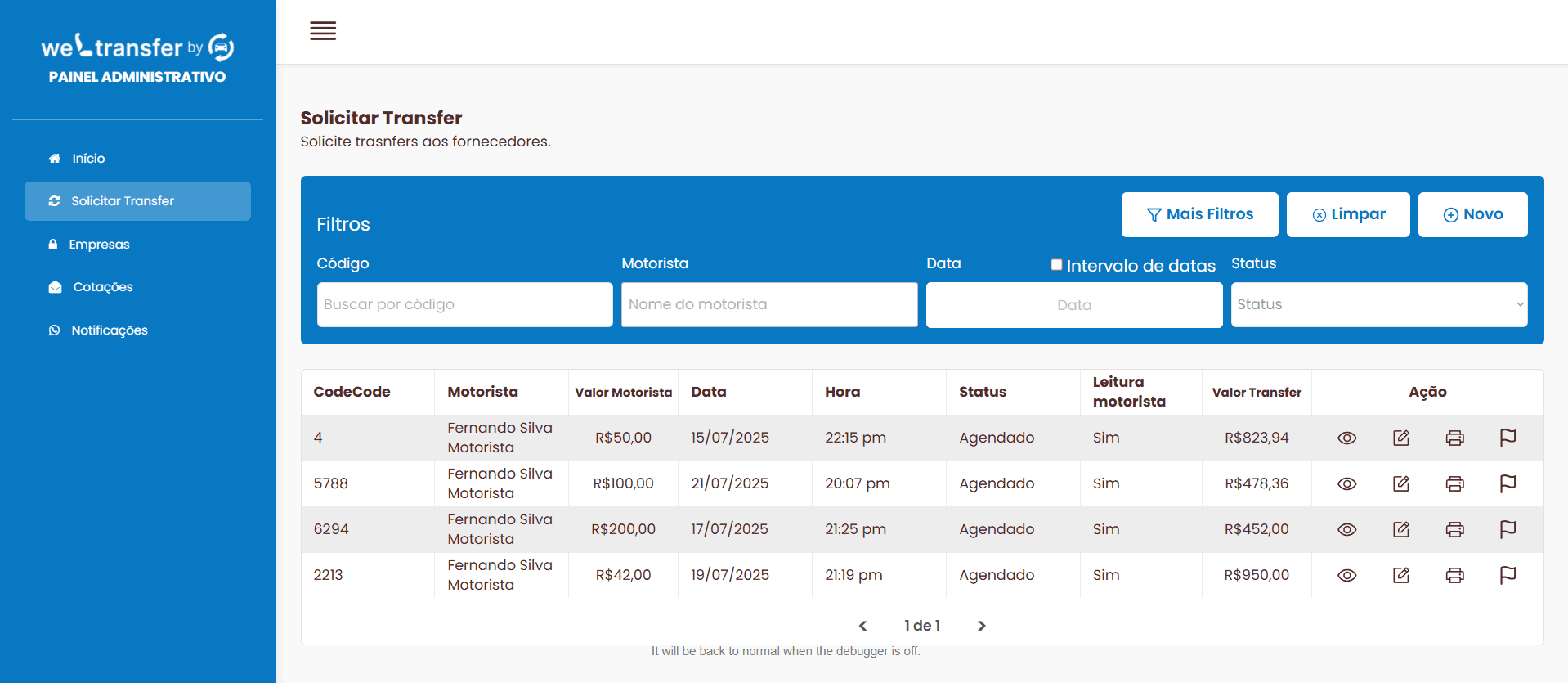Print the transfer with code 4
This screenshot has width=1568, height=683.
pos(1454,438)
